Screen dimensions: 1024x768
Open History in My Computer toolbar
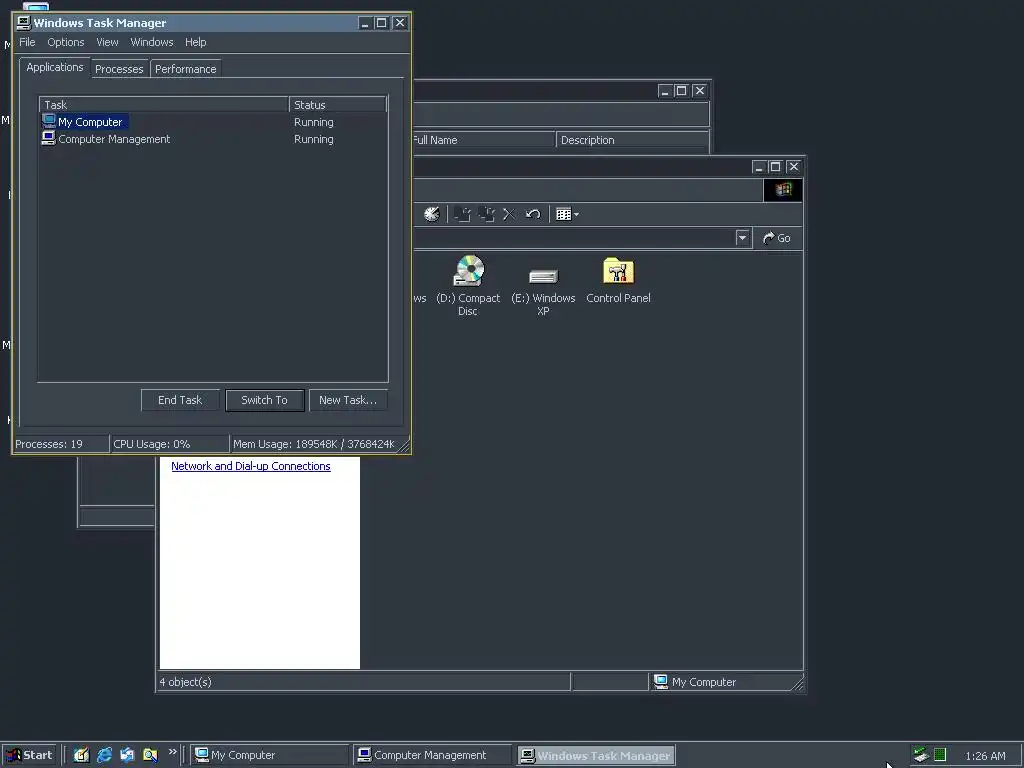pos(431,214)
